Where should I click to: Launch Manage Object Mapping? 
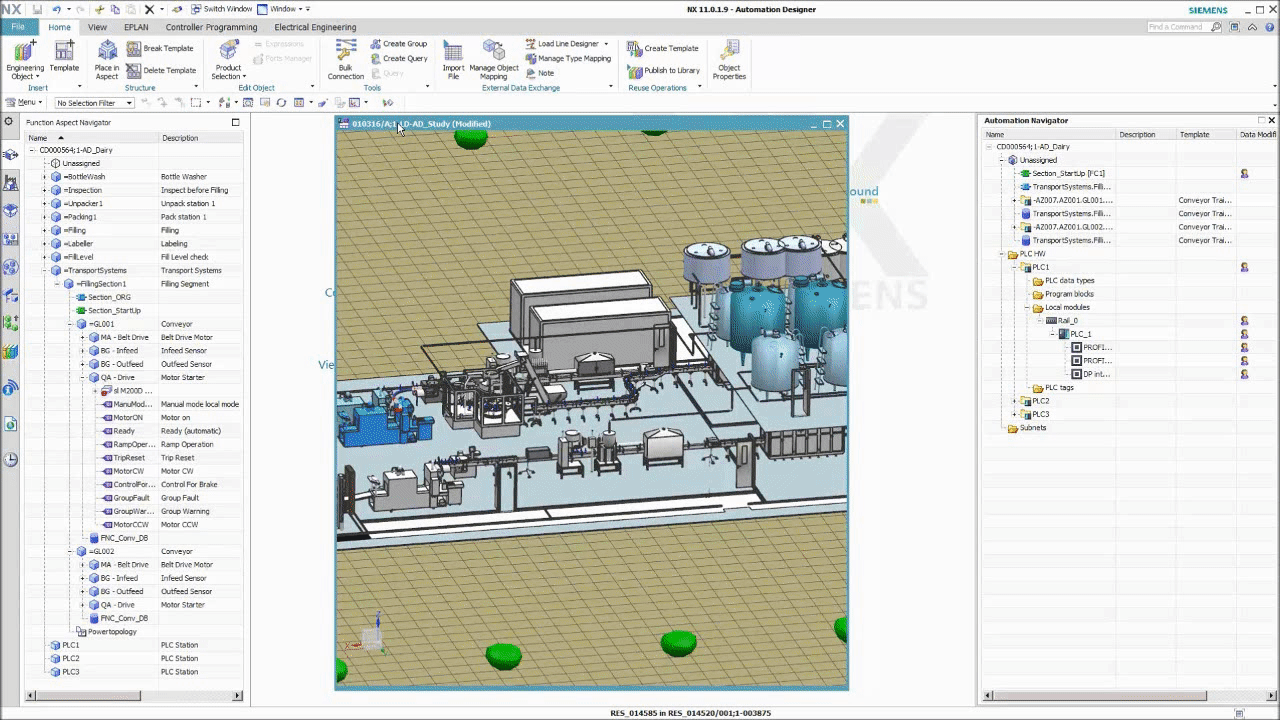pyautogui.click(x=494, y=51)
